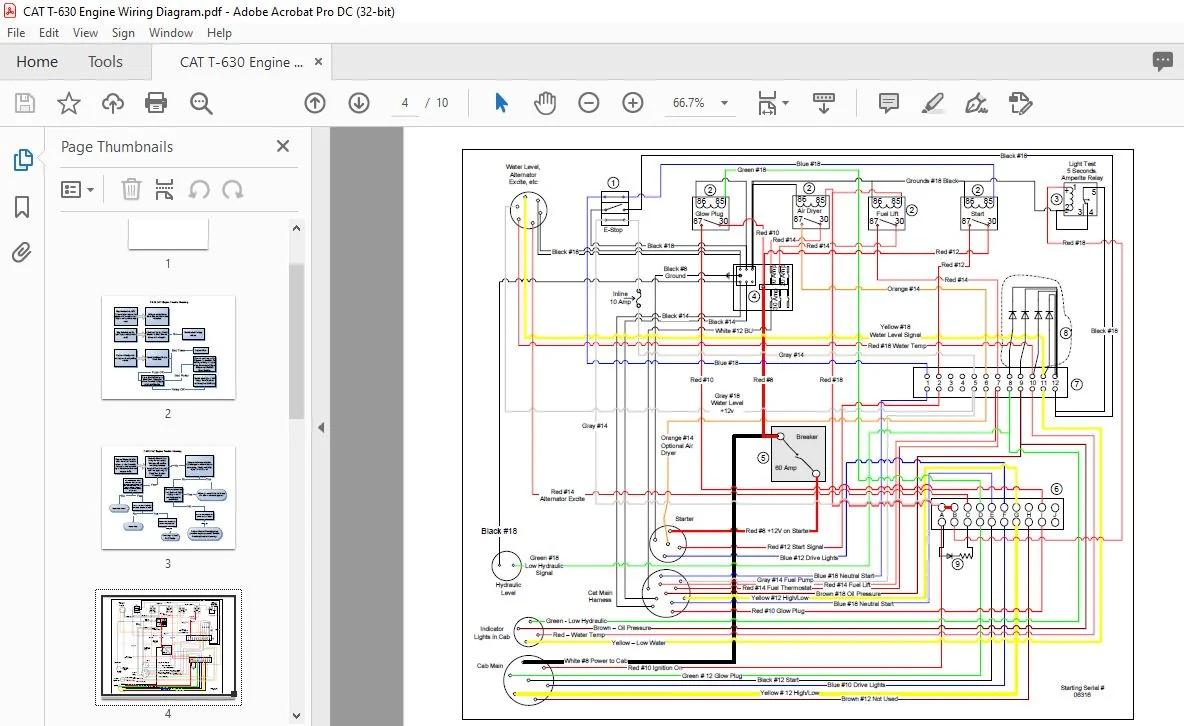Viewport: 1184px width, 726px height.
Task: Close the CAT T-630 Engine tab
Action: [x=319, y=62]
